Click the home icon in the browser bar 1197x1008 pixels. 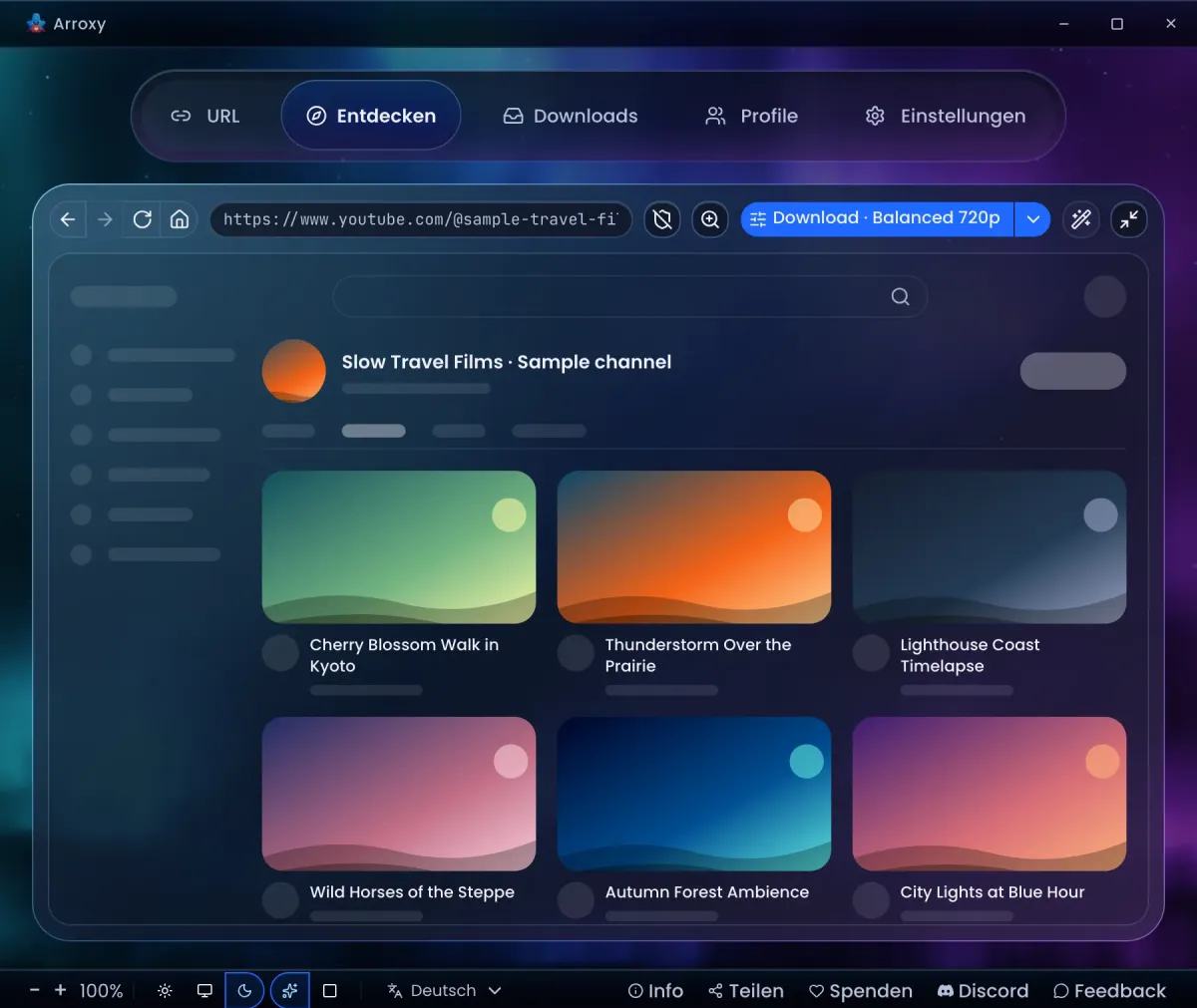point(180,219)
